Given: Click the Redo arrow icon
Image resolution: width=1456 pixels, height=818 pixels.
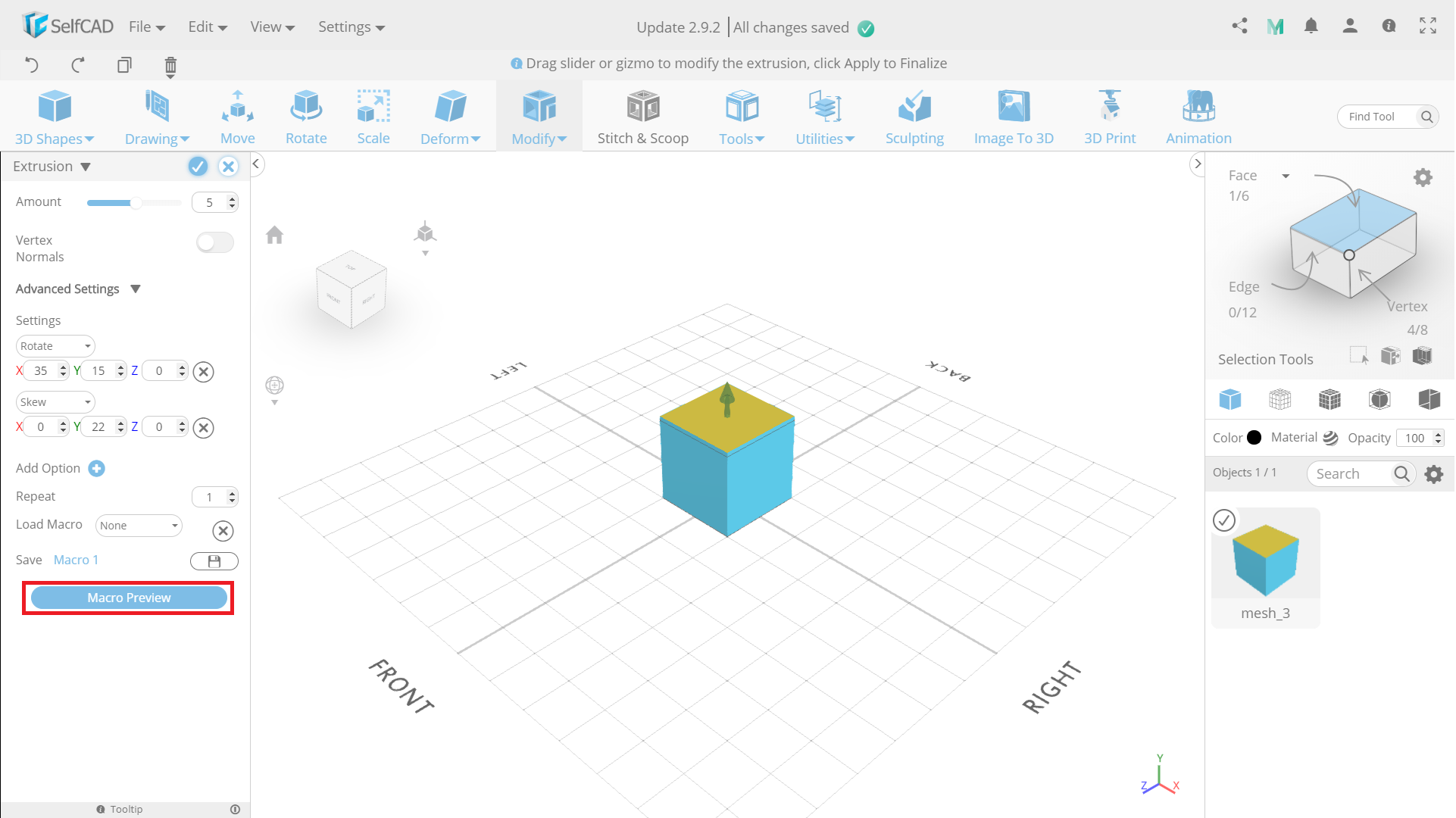Looking at the screenshot, I should tap(78, 65).
